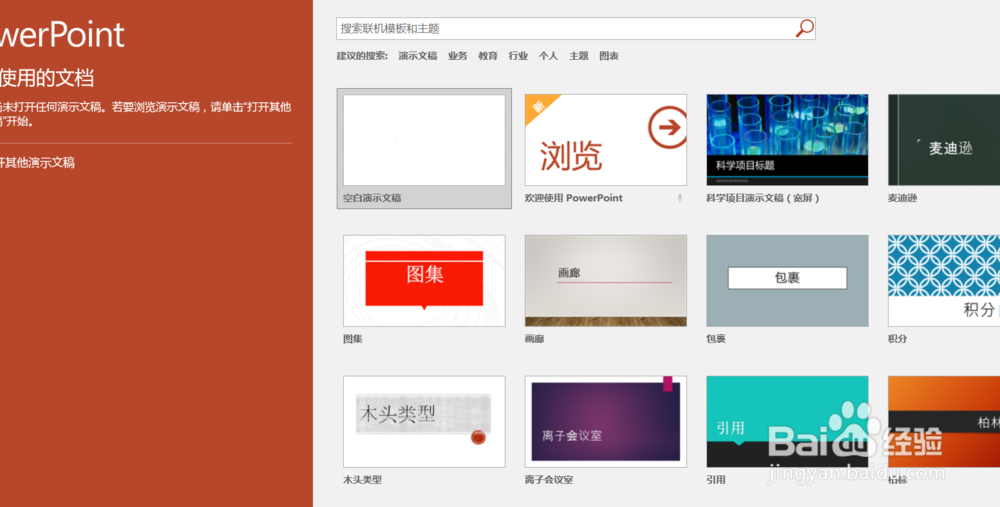Click the 建议的搜索 label
1000x507 pixels.
coord(362,56)
